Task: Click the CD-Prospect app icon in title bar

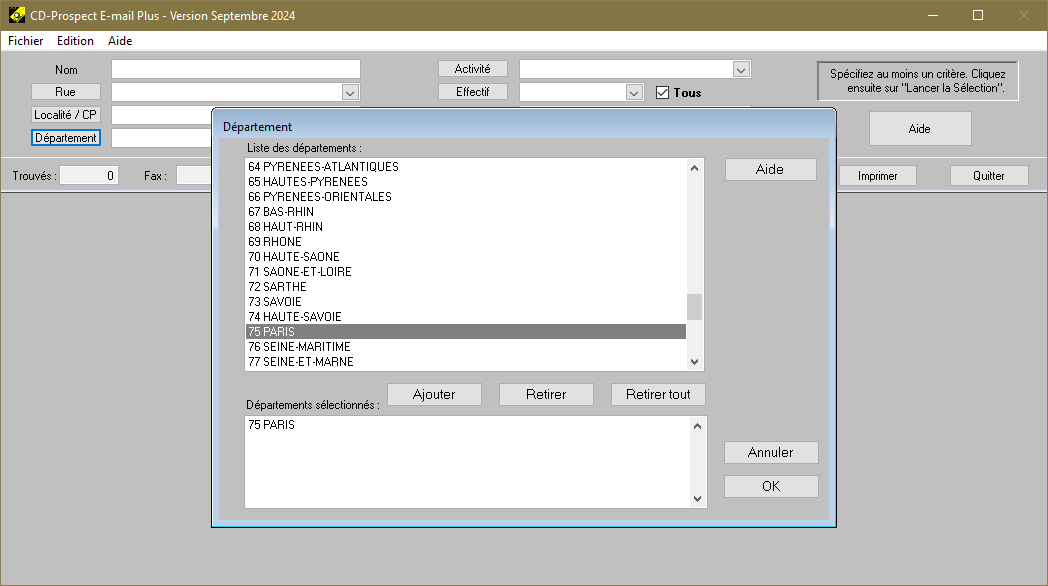Action: pos(17,16)
